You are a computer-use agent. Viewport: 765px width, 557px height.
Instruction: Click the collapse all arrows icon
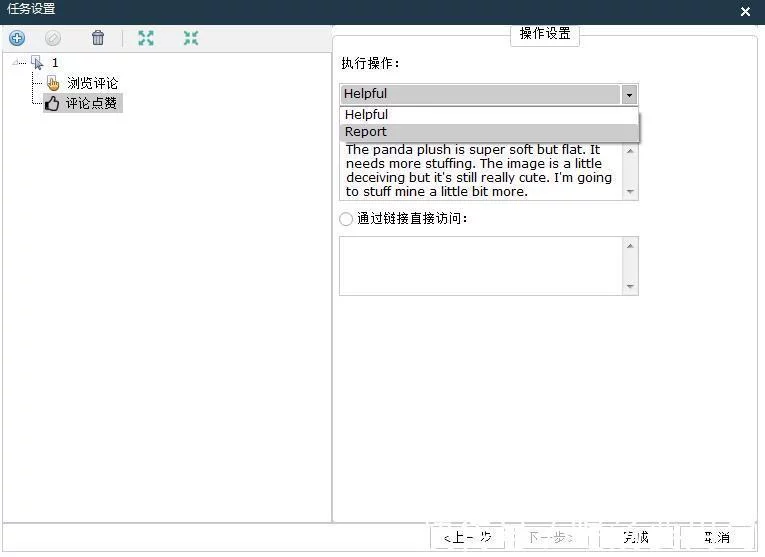click(x=191, y=38)
